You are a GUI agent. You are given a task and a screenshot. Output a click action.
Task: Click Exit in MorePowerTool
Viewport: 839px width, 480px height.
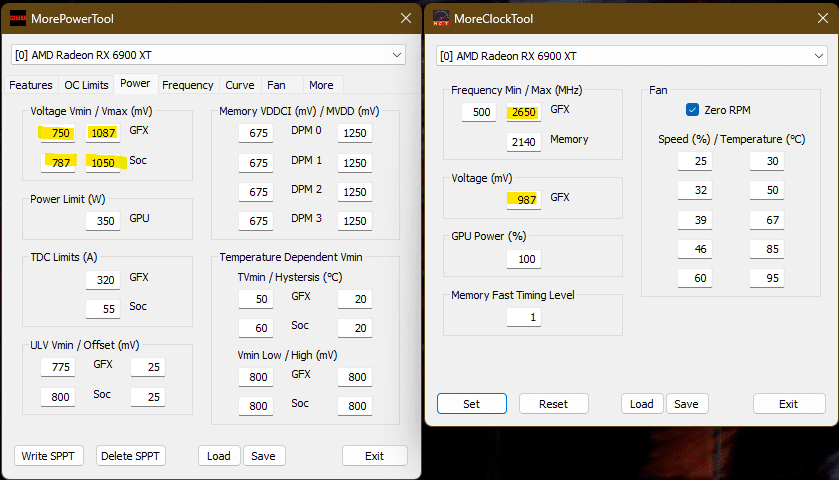point(375,456)
